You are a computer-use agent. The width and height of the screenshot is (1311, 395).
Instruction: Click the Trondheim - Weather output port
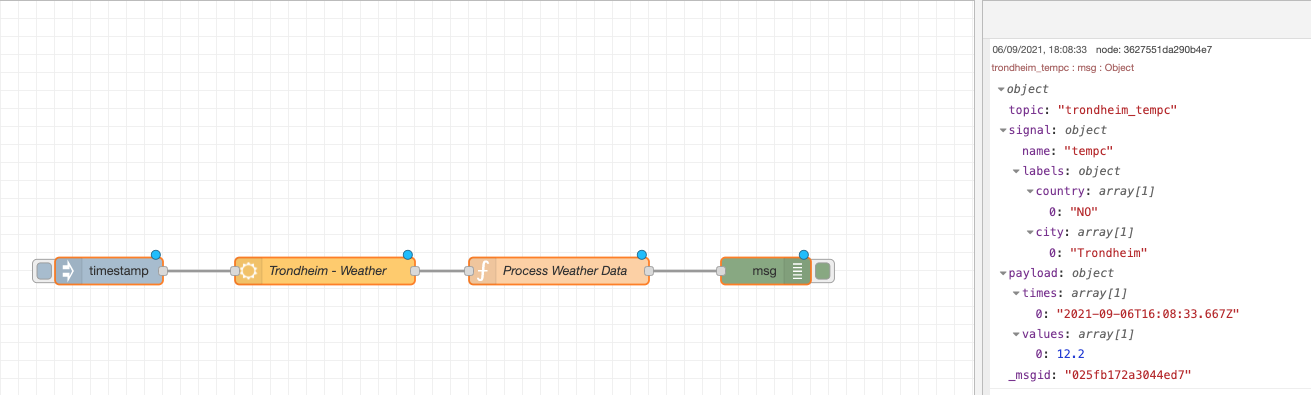click(415, 271)
